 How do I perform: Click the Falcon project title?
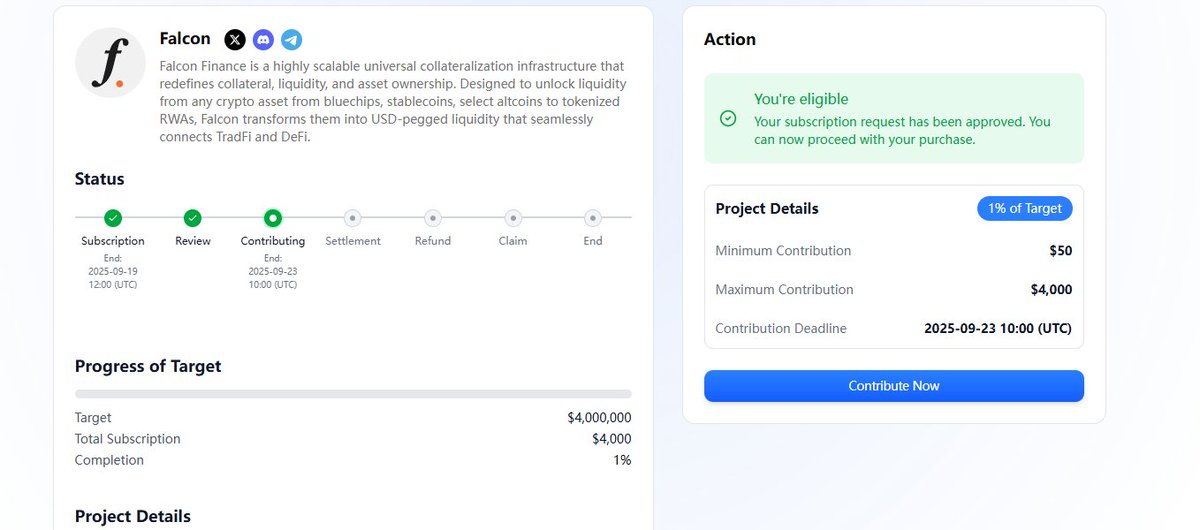tap(185, 39)
